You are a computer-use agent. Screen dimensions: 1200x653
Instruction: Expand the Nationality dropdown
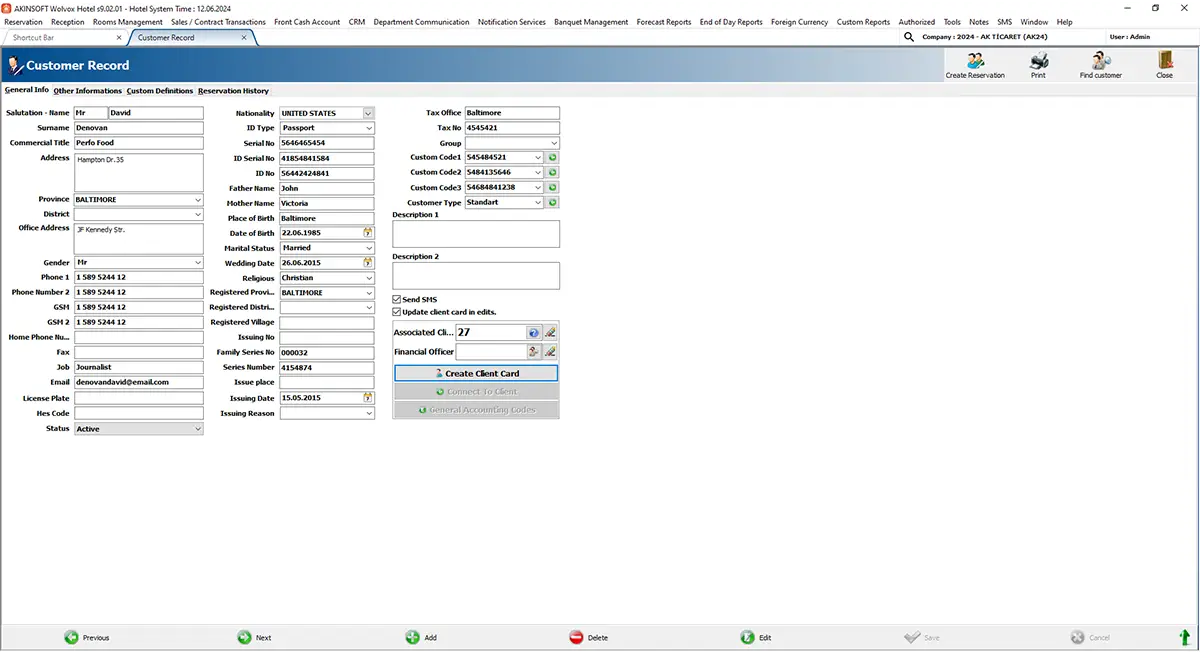(x=369, y=113)
